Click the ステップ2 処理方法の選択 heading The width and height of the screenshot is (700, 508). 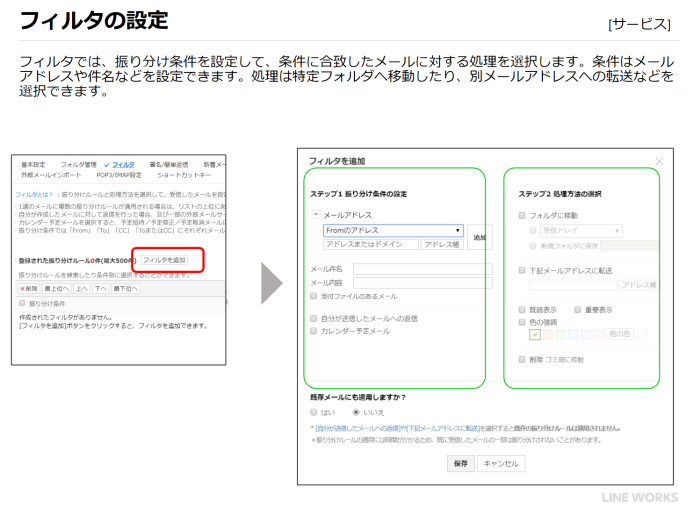point(560,194)
